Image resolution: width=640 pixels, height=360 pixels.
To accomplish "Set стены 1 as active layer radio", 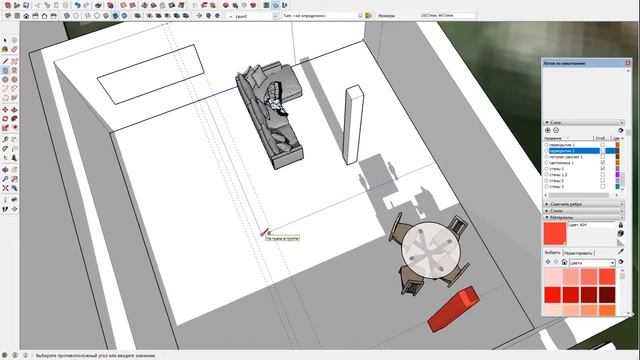I will point(547,169).
